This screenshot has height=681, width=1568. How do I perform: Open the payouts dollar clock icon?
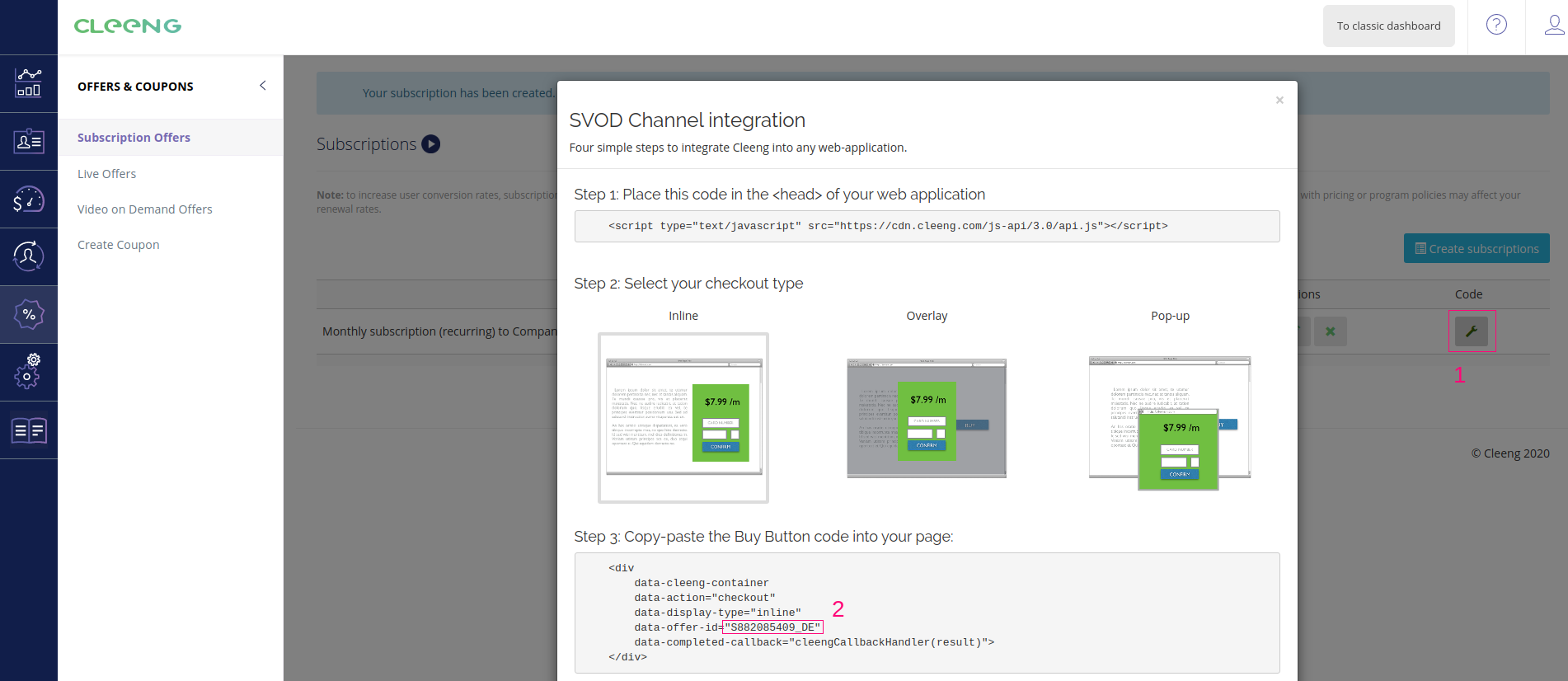[x=29, y=199]
